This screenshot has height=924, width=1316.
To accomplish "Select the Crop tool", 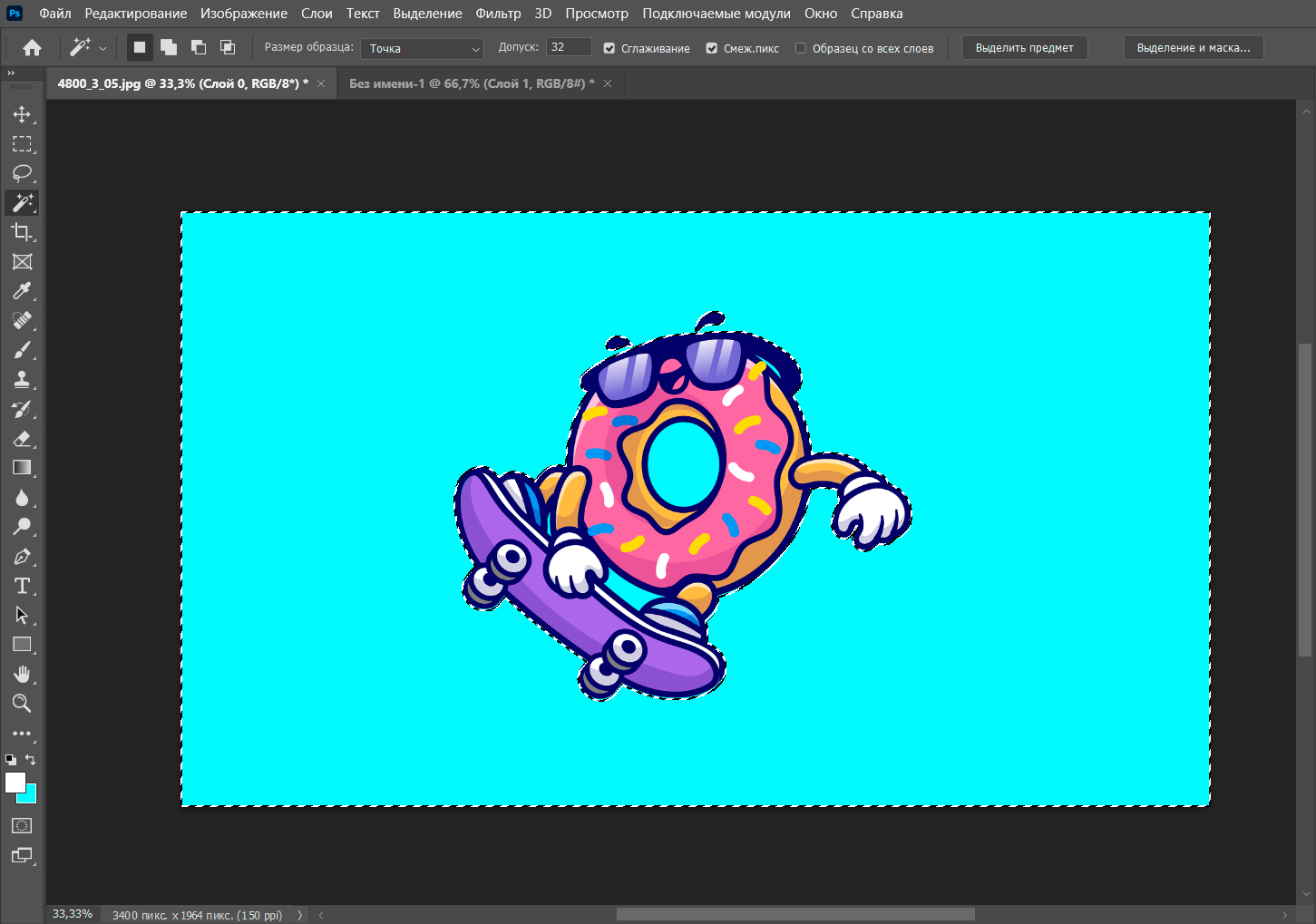I will pos(22,232).
